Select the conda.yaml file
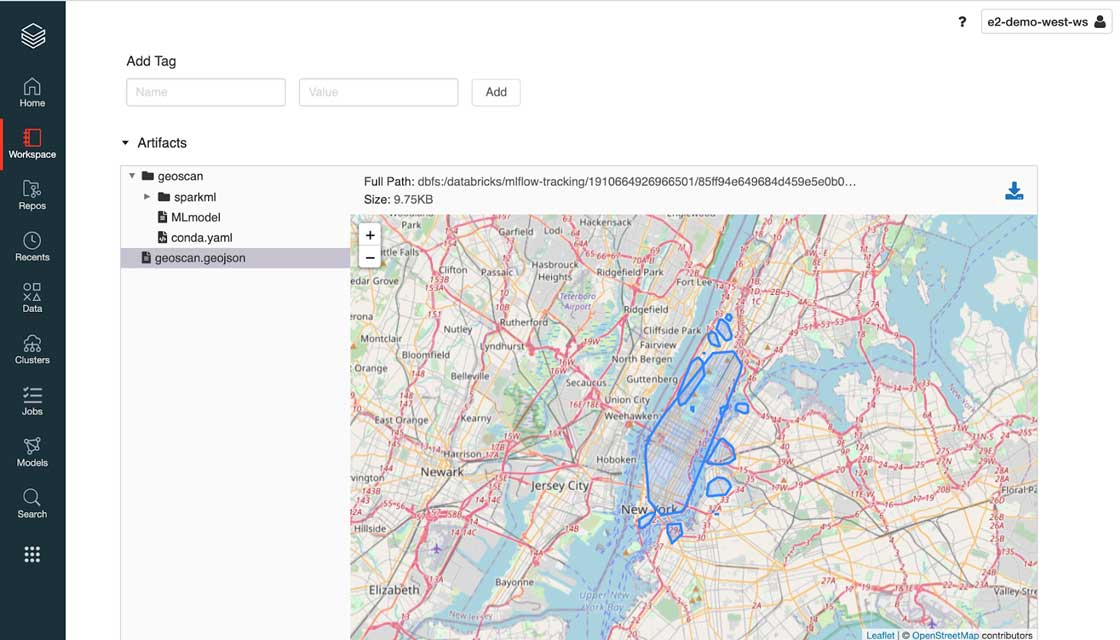This screenshot has width=1120, height=640. pos(201,238)
